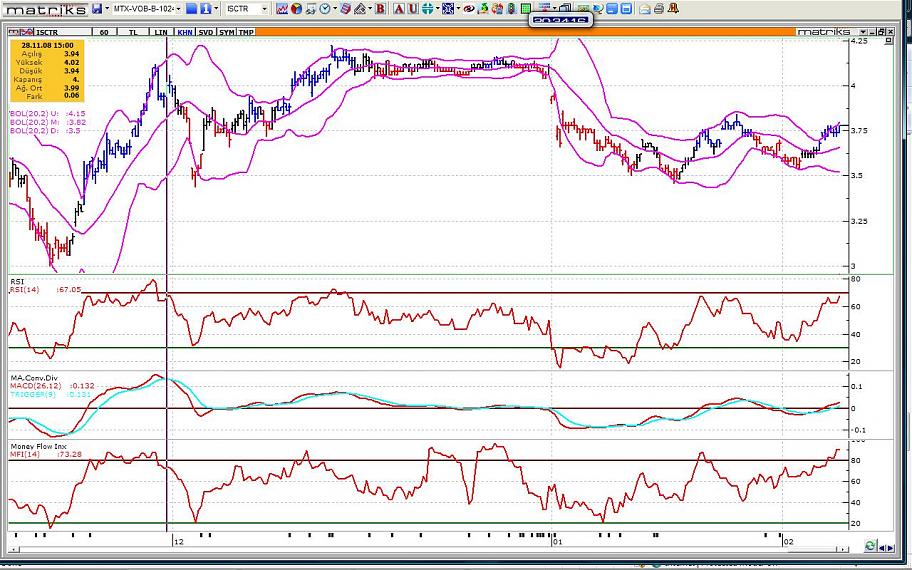
Task: Click the red A icon
Action: pyautogui.click(x=398, y=8)
